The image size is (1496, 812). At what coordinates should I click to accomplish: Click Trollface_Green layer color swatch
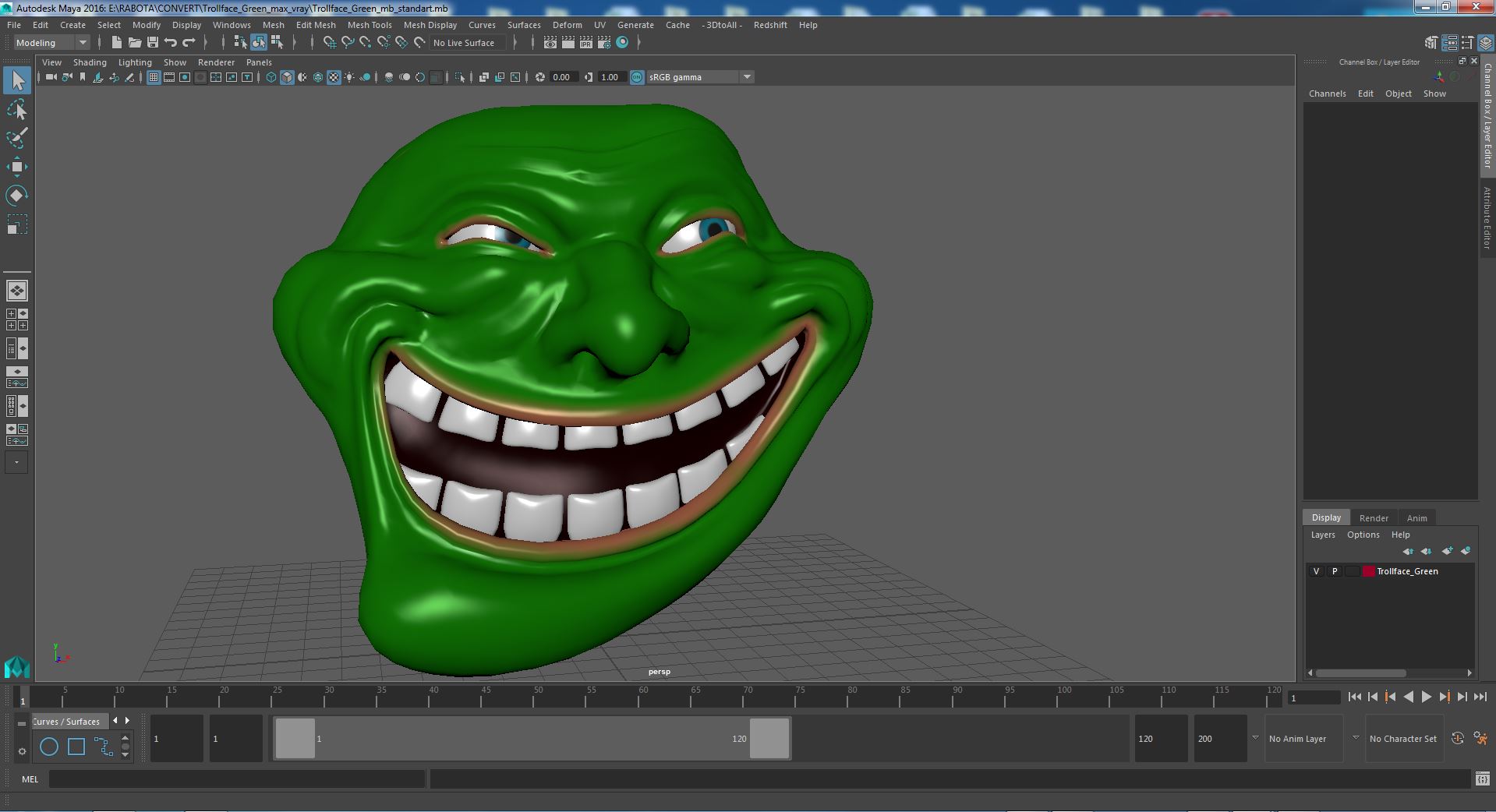click(1368, 571)
